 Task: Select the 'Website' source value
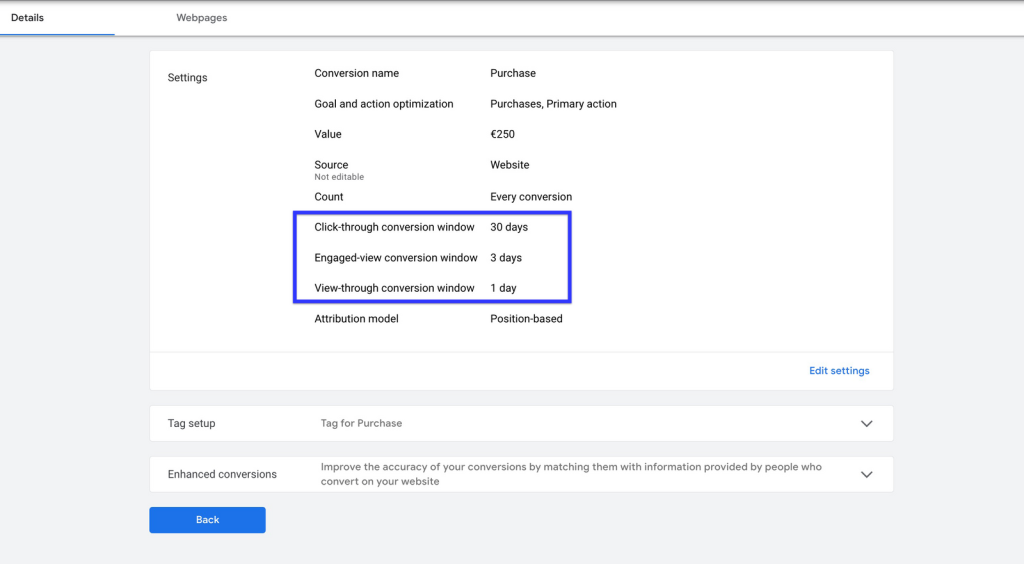pos(509,164)
